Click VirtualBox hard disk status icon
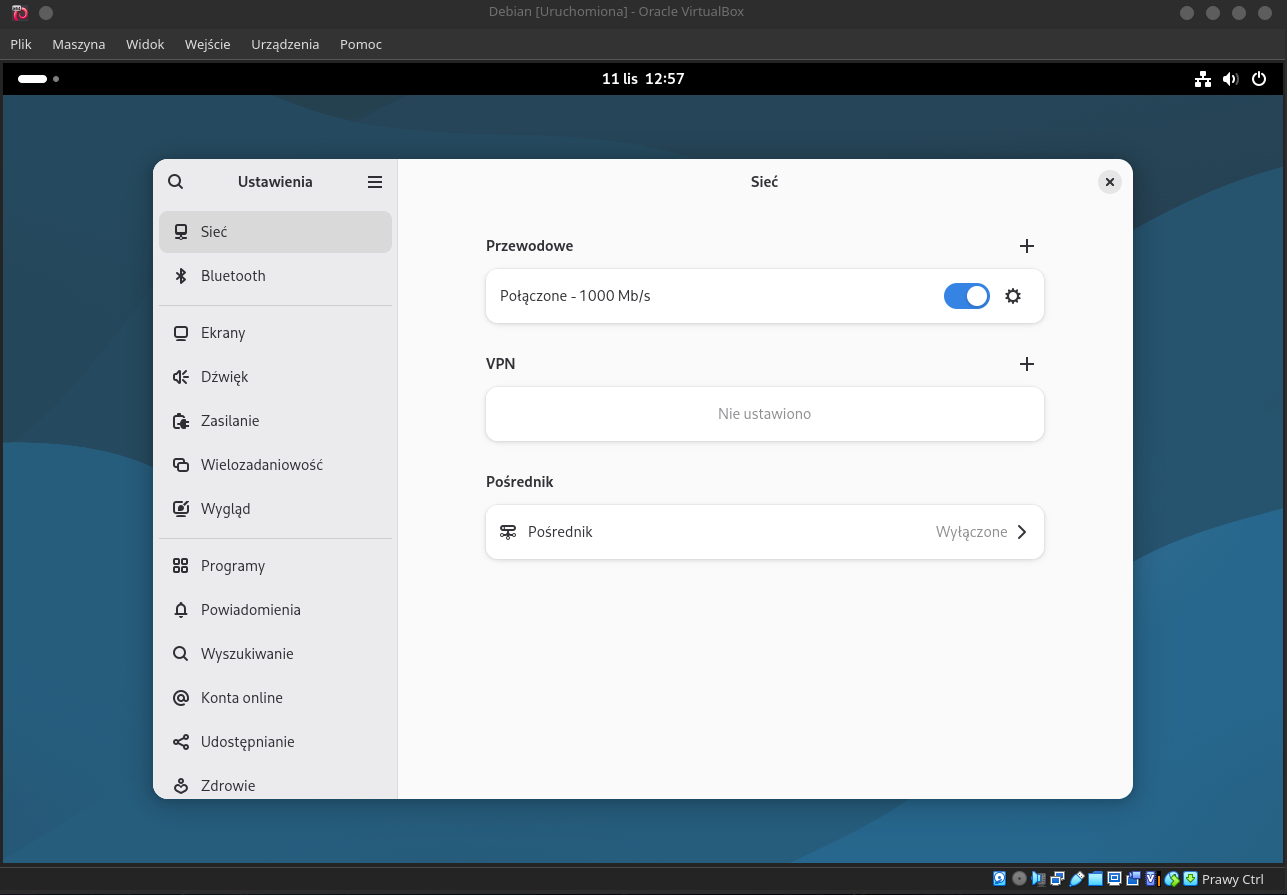This screenshot has width=1287, height=895. point(999,879)
